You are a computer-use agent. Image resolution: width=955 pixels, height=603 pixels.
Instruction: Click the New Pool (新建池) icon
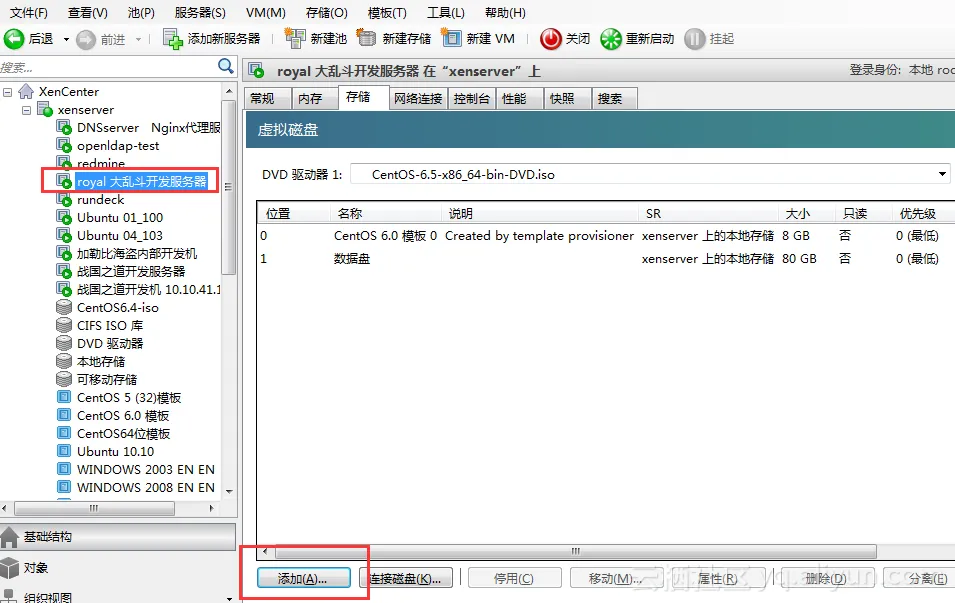295,38
